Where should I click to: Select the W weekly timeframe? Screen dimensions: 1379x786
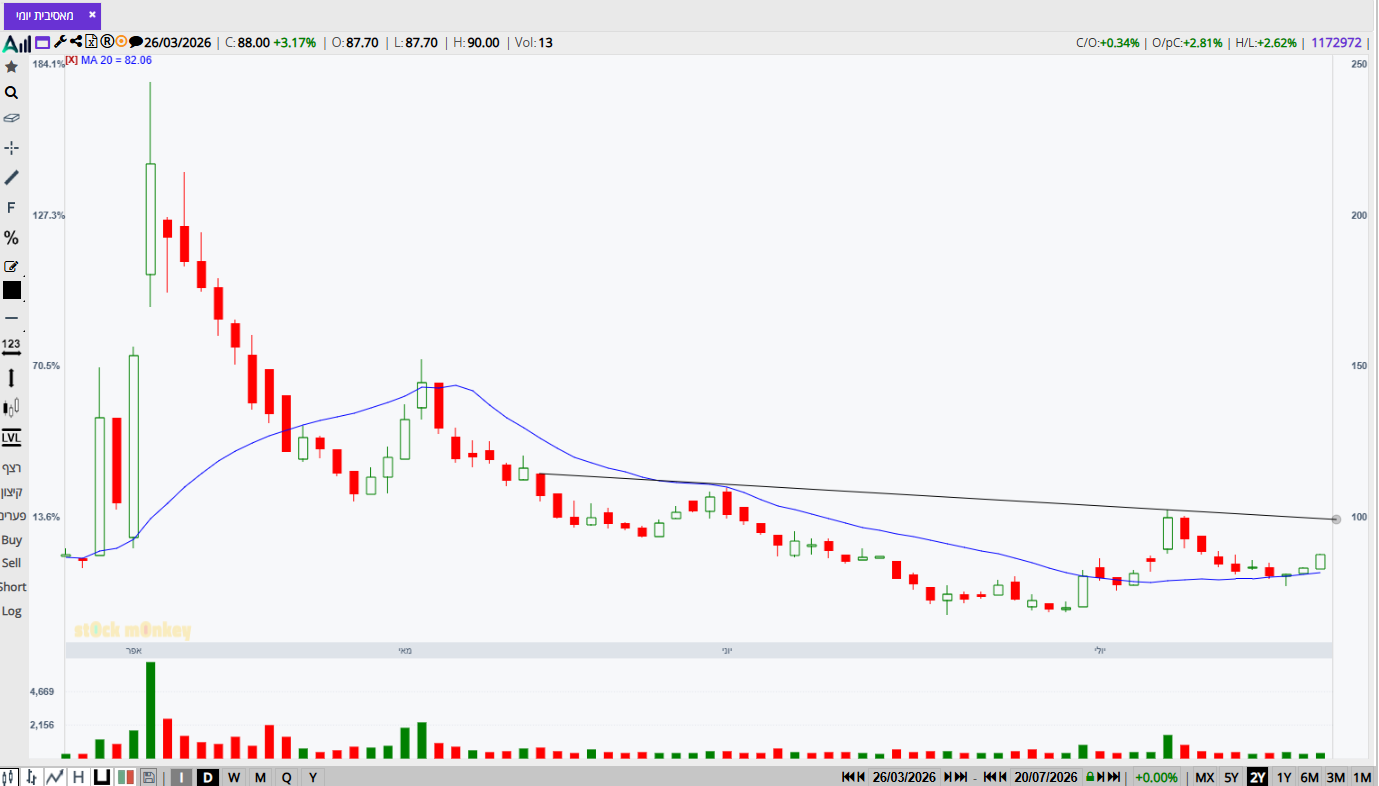point(234,777)
